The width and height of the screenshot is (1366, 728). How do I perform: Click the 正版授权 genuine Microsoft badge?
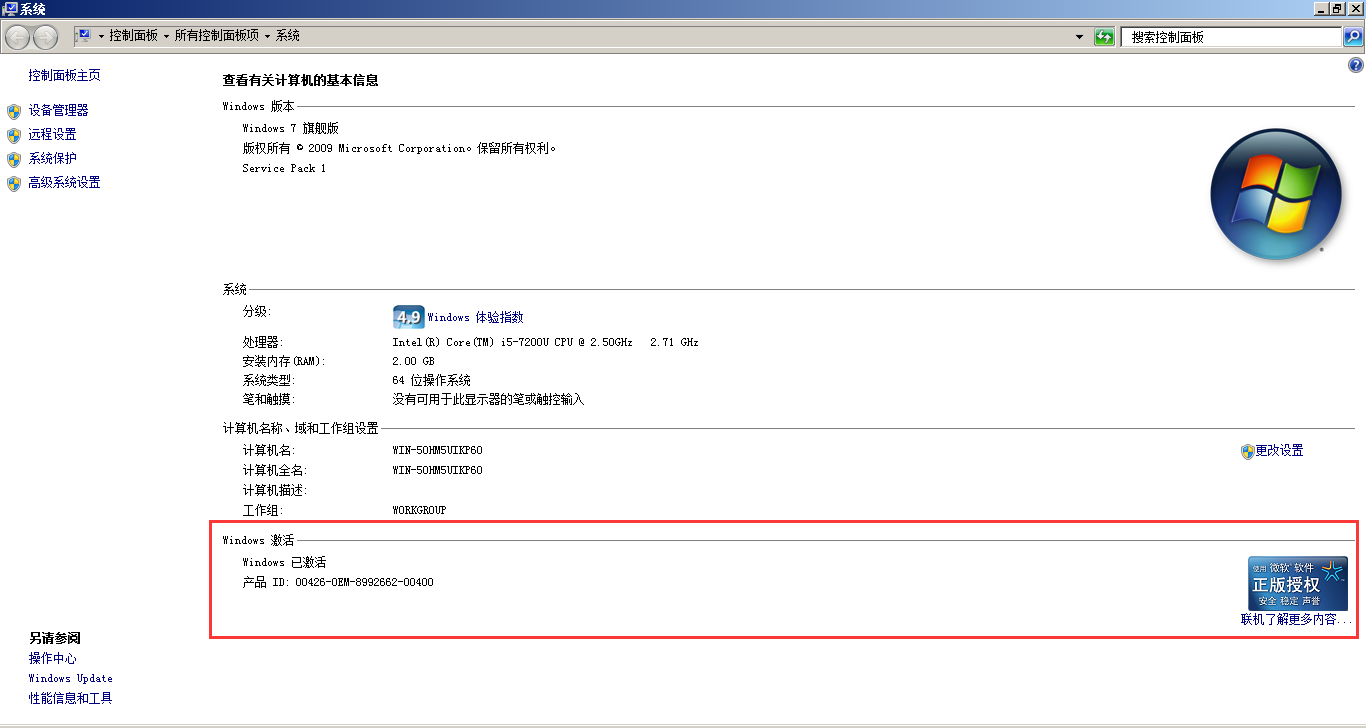tap(1297, 583)
